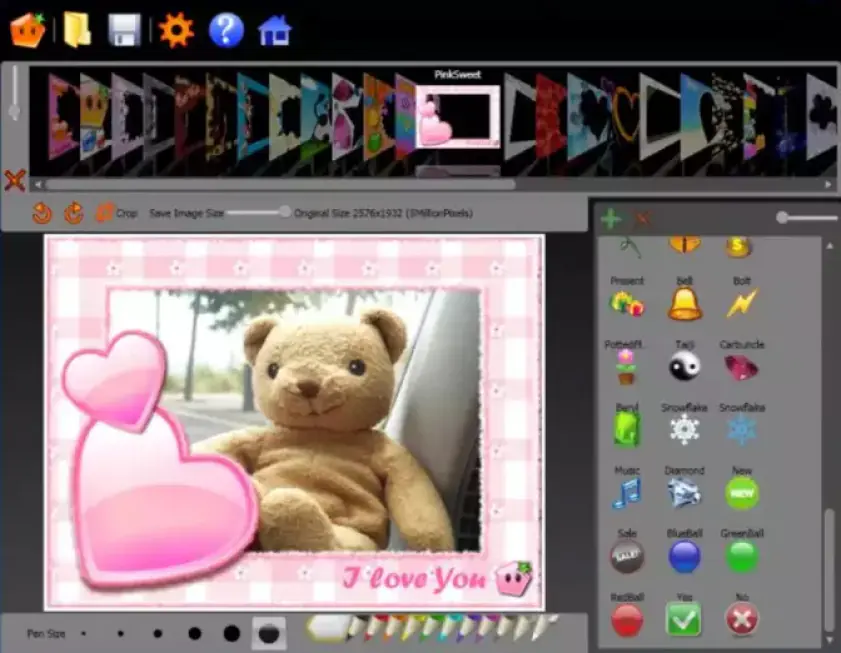Click the save floppy disk icon
The width and height of the screenshot is (841, 653).
coord(125,30)
